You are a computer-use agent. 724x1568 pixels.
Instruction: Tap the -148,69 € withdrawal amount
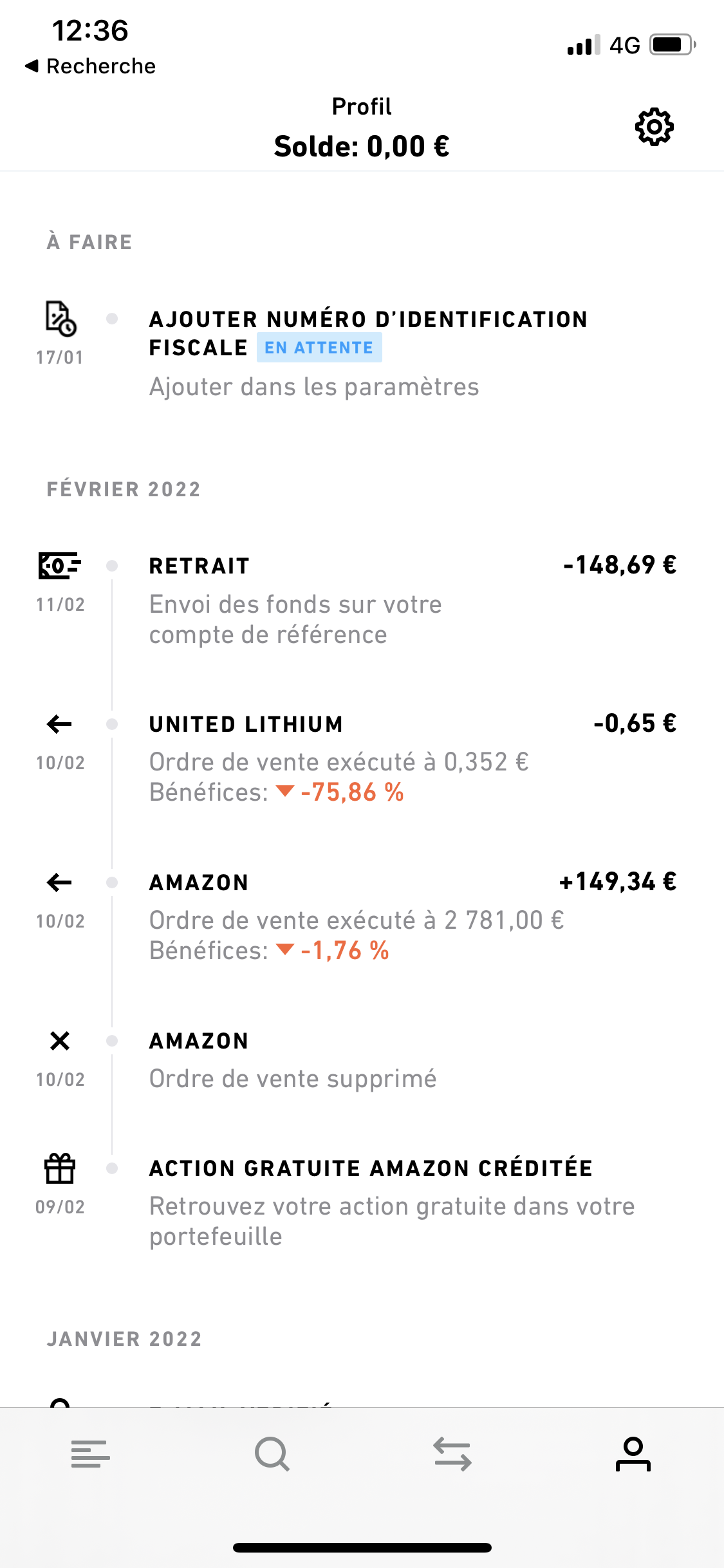click(620, 565)
